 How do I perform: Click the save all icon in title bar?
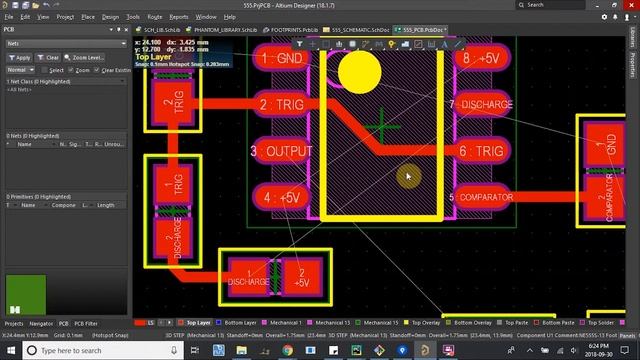point(25,5)
